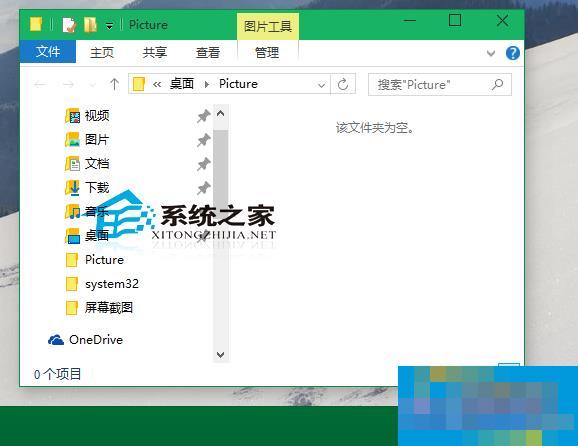Expand the arrow after 桌面 in path
The image size is (578, 446).
tap(207, 84)
